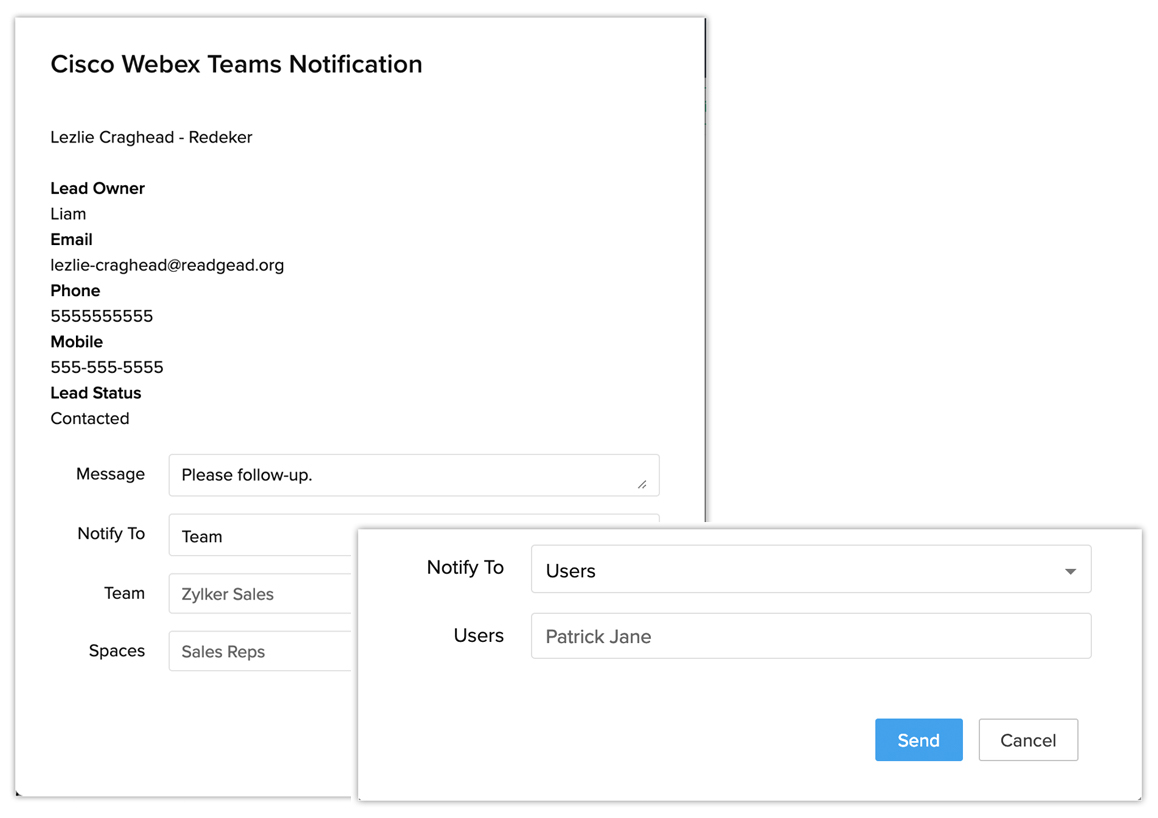Select the phone number 5555555555

tap(102, 316)
